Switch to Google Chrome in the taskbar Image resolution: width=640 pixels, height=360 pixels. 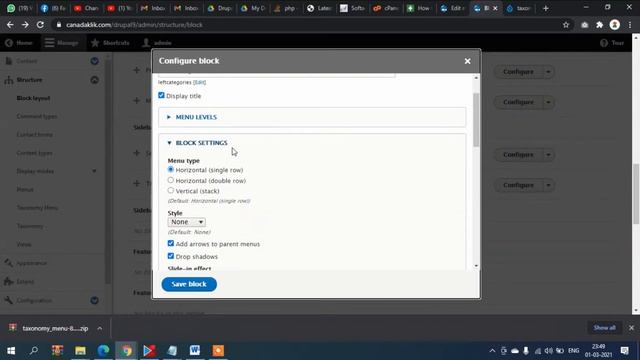coord(127,351)
